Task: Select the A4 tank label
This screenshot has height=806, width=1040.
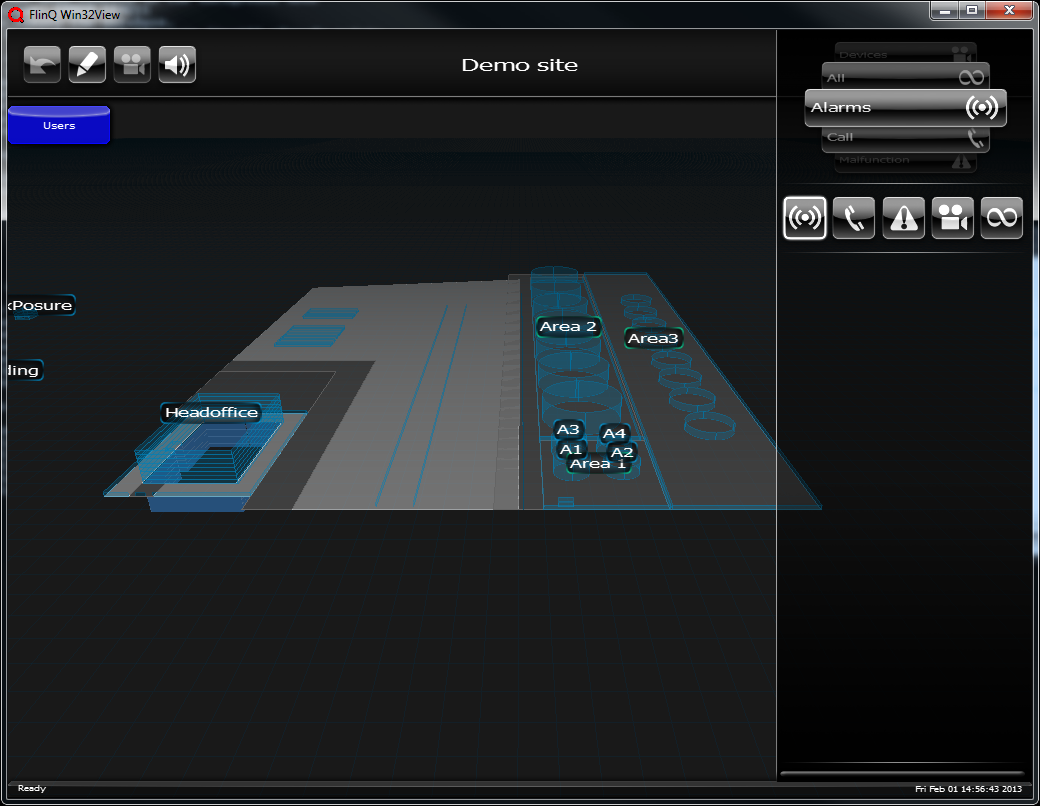Action: pos(614,434)
